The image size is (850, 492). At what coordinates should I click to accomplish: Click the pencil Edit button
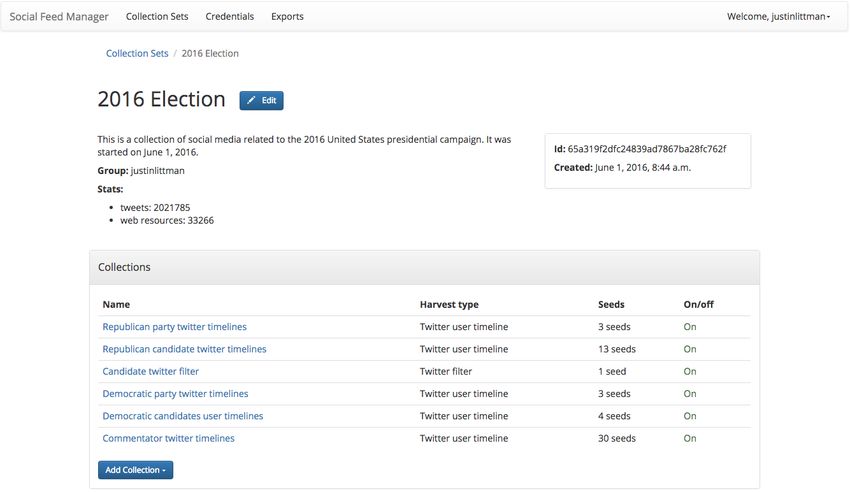pos(261,100)
